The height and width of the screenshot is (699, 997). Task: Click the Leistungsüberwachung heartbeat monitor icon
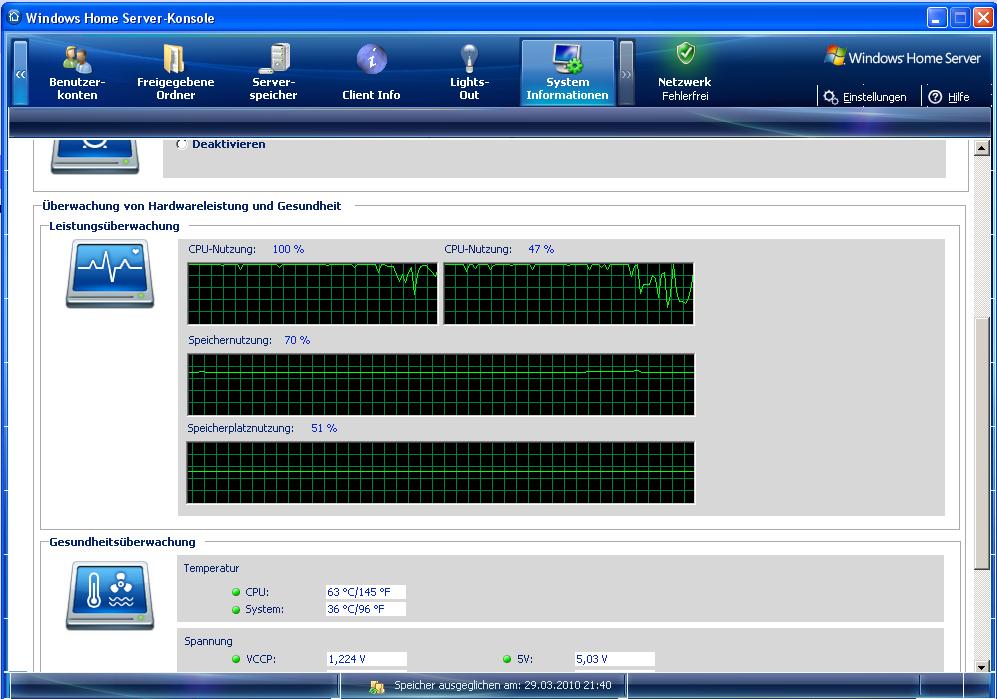click(x=110, y=273)
